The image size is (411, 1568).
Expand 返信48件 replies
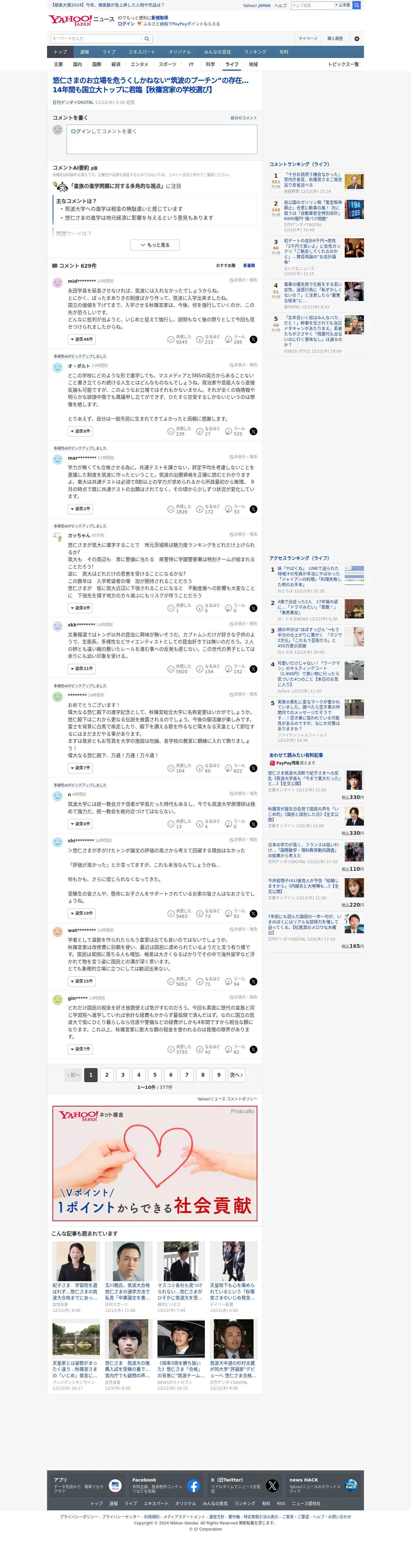pyautogui.click(x=81, y=340)
